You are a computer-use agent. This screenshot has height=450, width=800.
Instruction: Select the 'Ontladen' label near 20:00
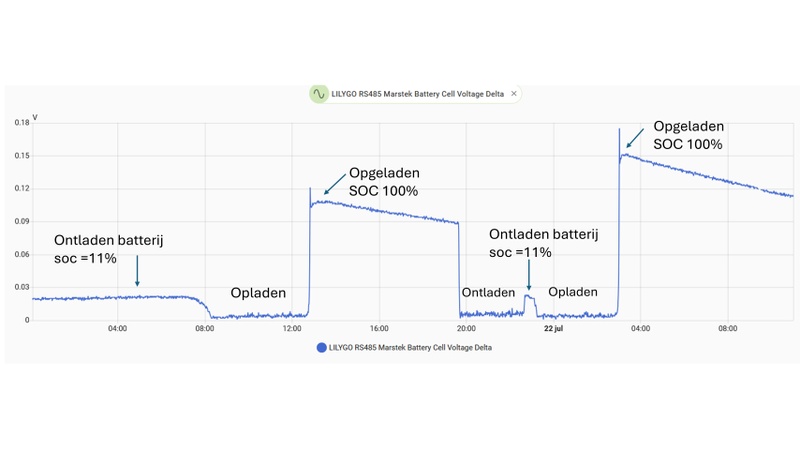(x=488, y=292)
